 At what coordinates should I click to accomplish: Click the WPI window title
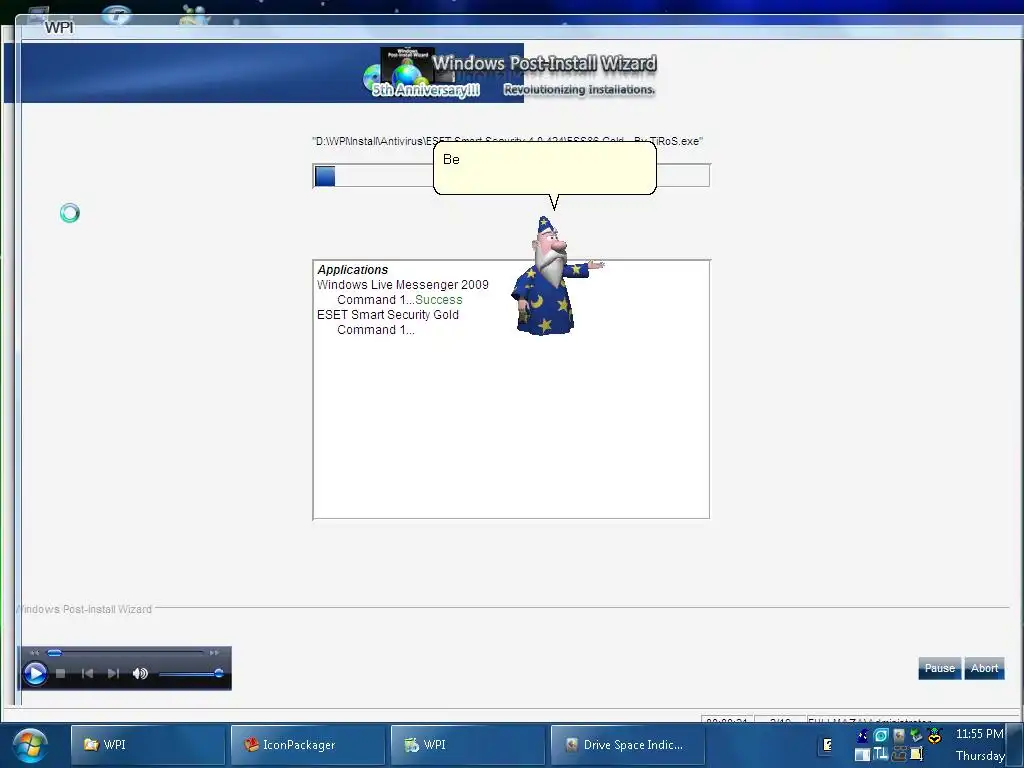[59, 28]
